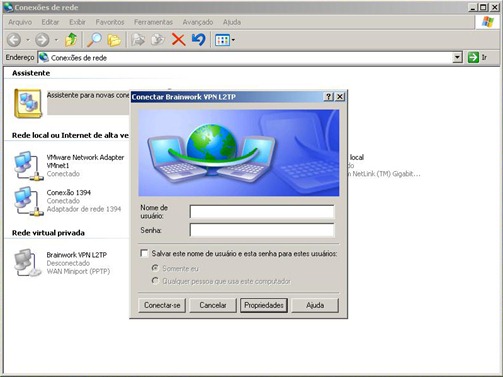Click the Copy To toolbar icon
Screen dimensions: 503x377
coord(158,40)
